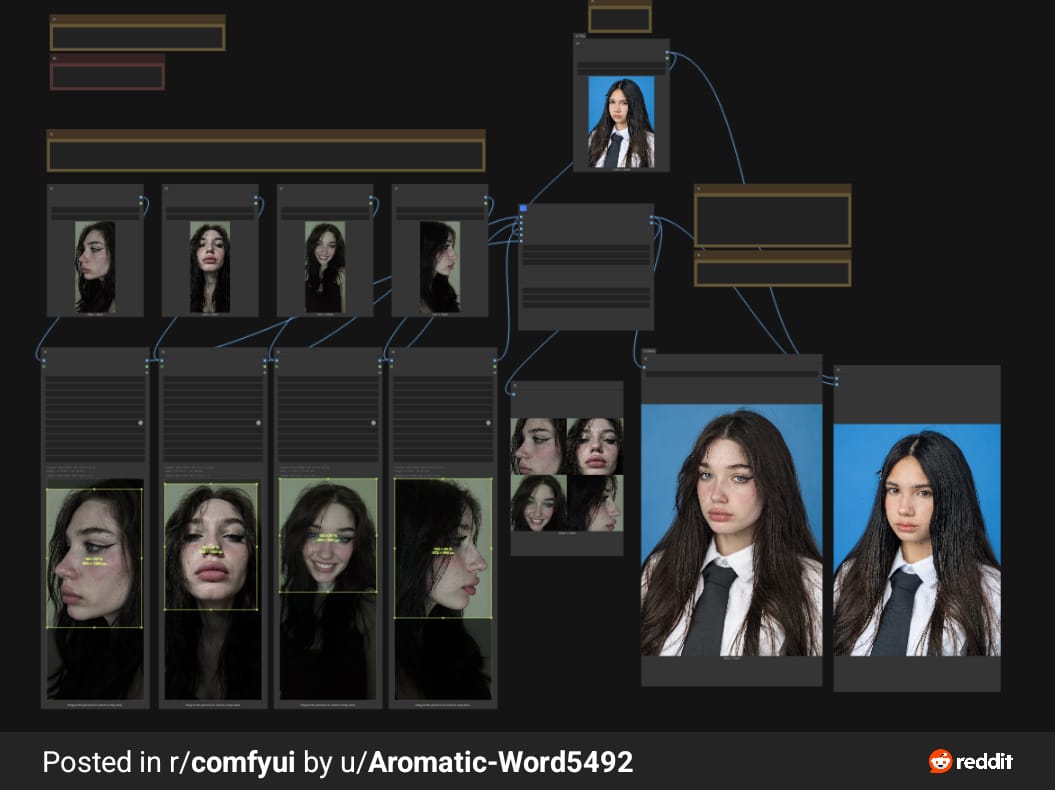Click the blue square badge on the central node
This screenshot has height=790, width=1055.
pyautogui.click(x=523, y=208)
